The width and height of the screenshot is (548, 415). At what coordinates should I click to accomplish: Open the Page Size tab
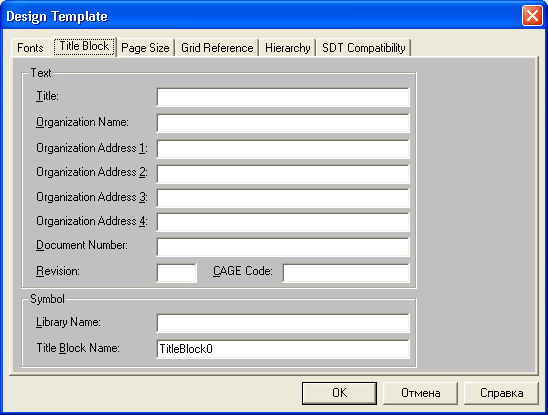(x=145, y=48)
